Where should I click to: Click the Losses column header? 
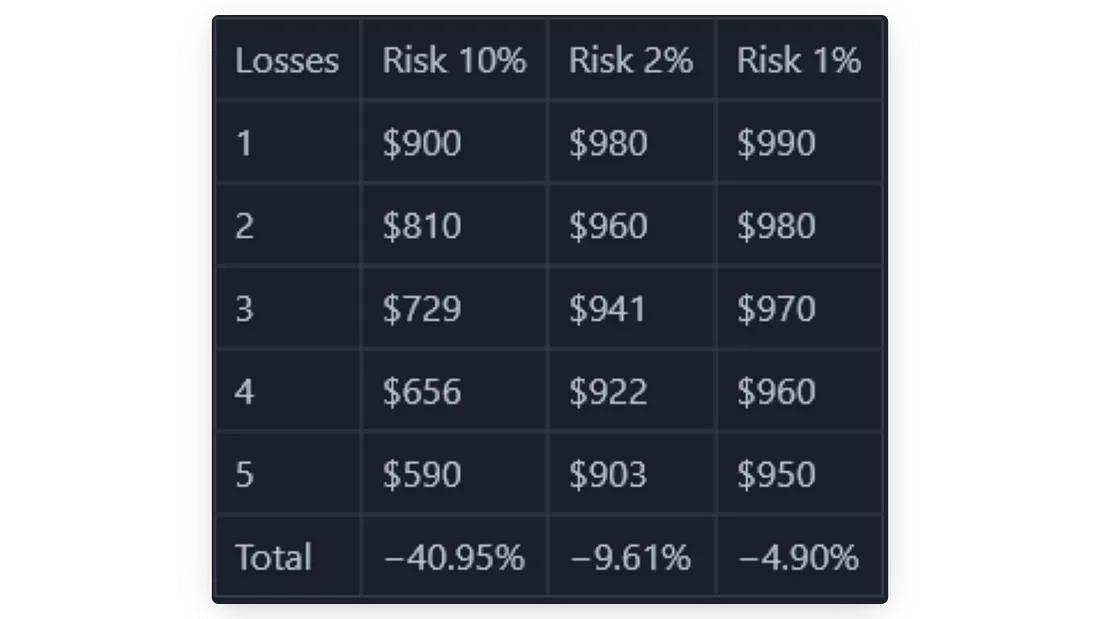click(x=287, y=60)
